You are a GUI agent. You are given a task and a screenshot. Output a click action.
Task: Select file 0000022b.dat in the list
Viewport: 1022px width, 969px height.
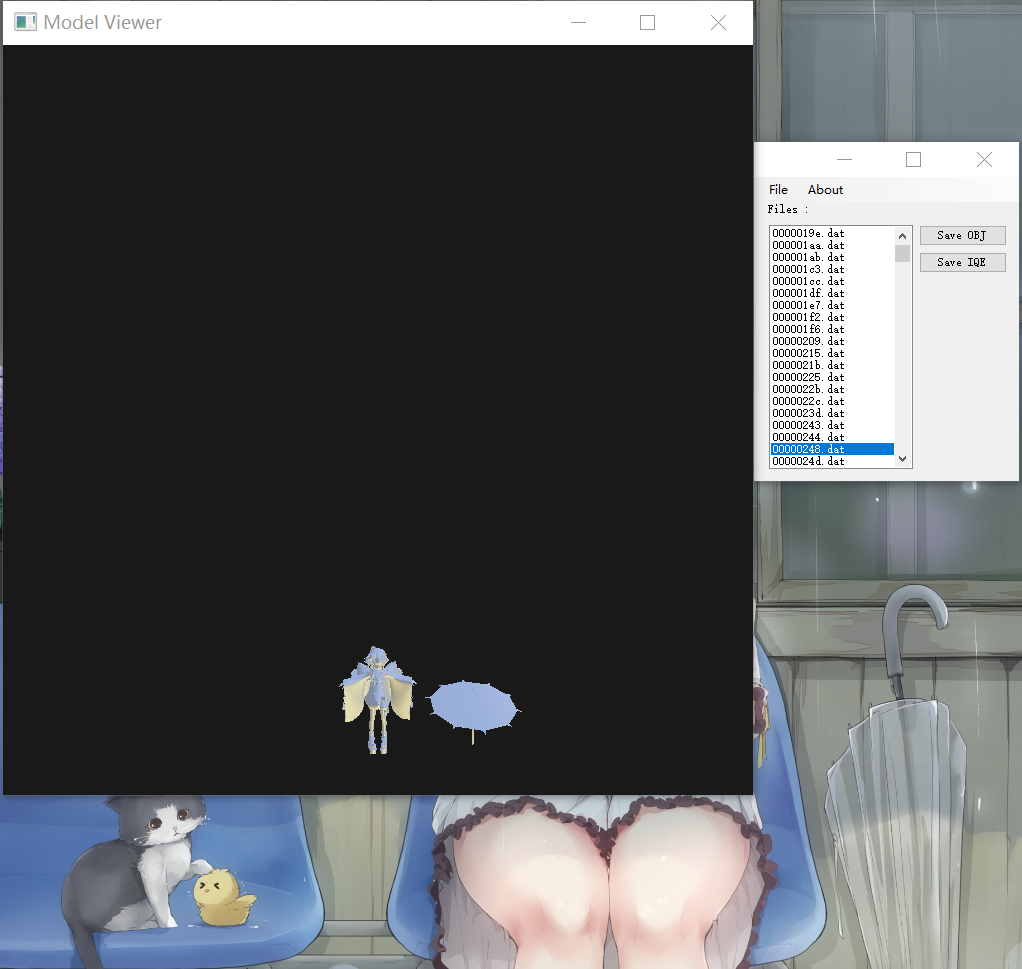pyautogui.click(x=832, y=389)
